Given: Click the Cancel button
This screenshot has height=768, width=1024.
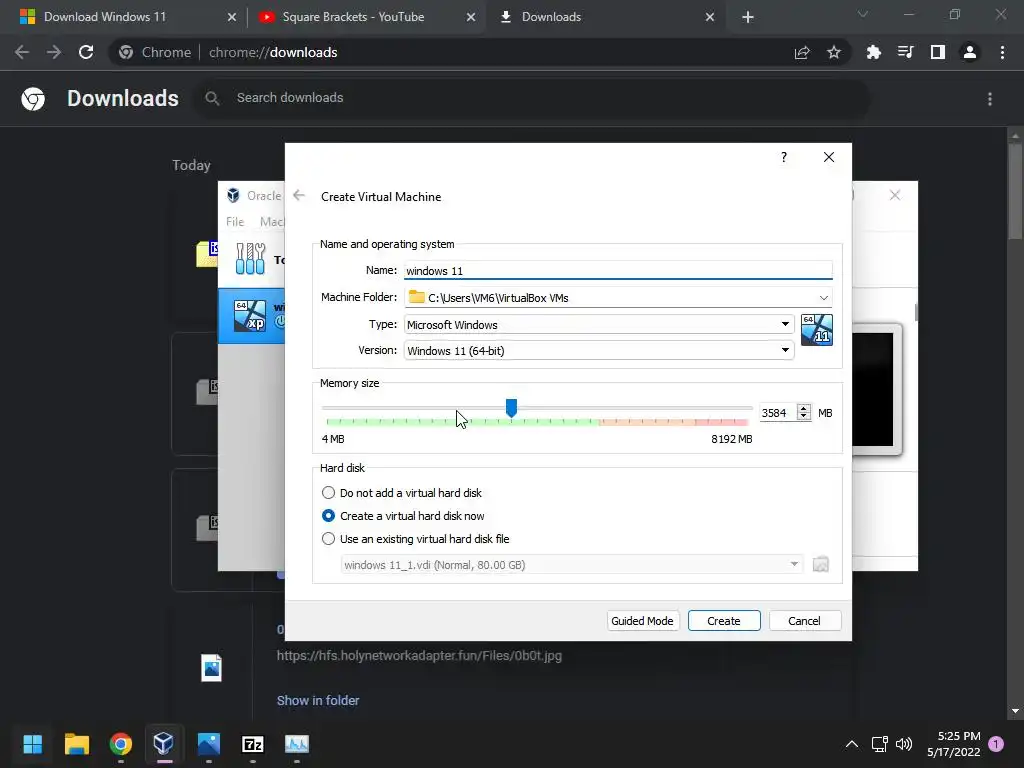Looking at the screenshot, I should click(x=804, y=620).
